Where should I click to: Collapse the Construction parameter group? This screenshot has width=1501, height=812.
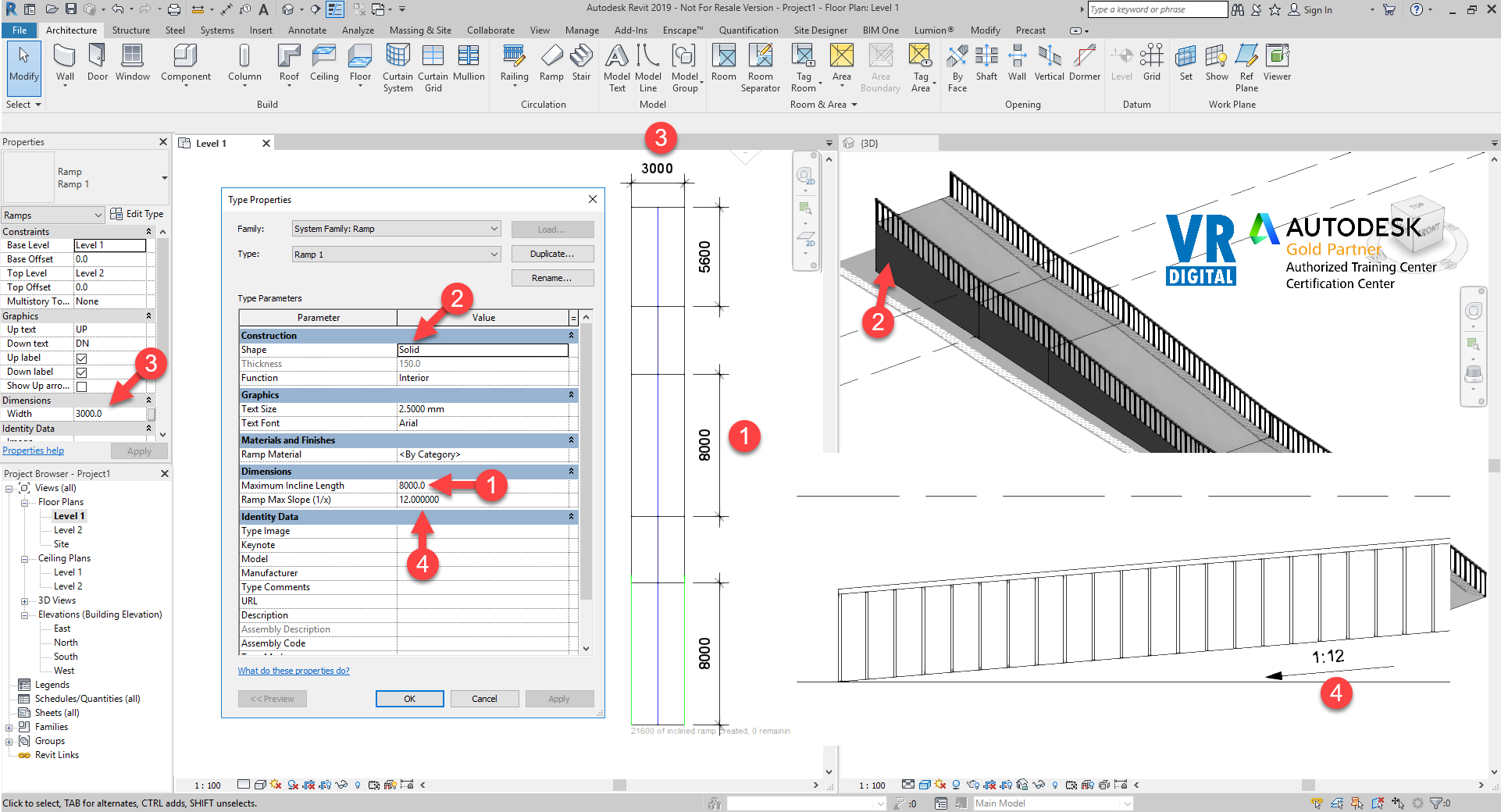(571, 336)
